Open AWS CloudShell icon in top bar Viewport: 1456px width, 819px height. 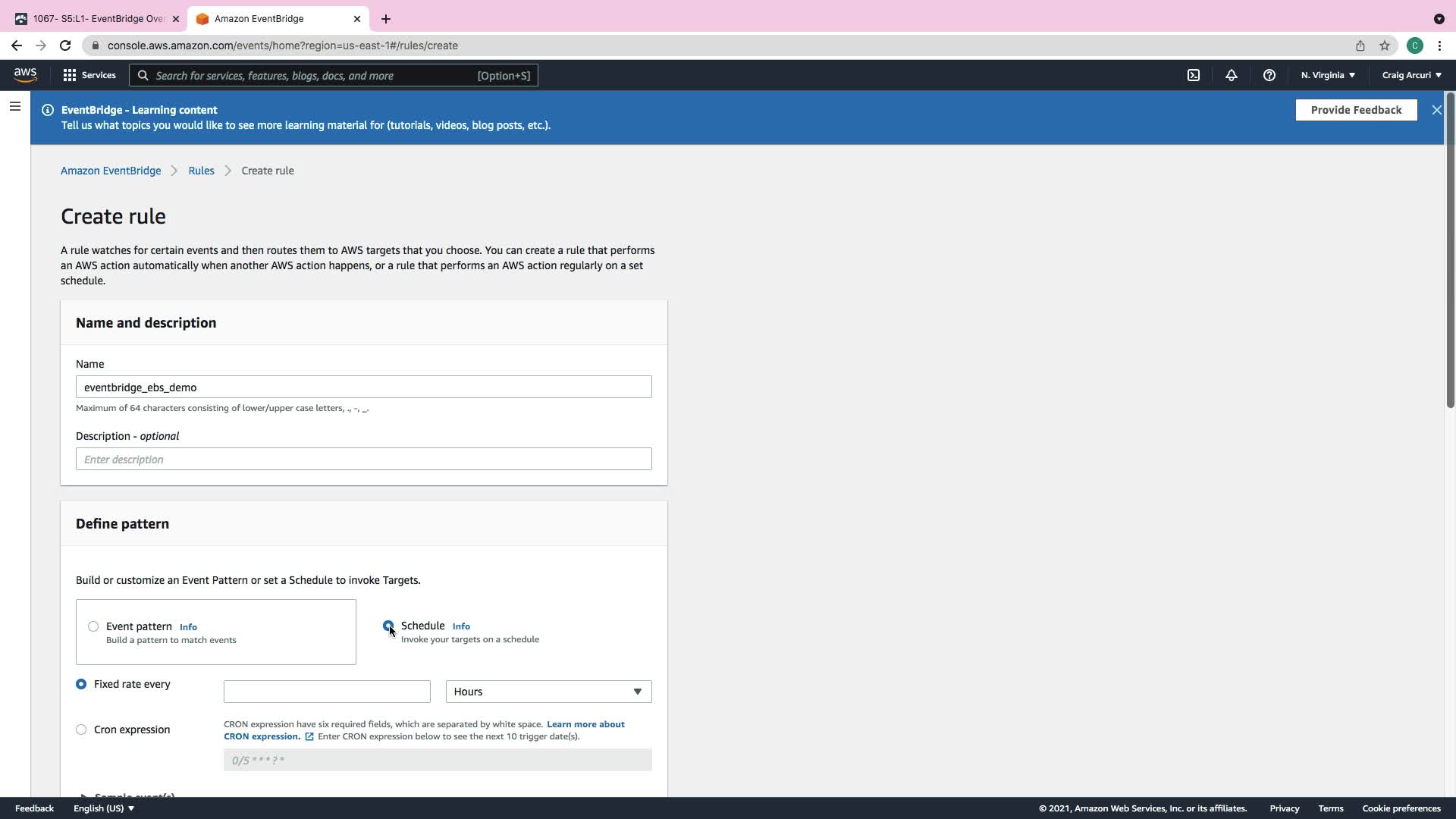1194,75
